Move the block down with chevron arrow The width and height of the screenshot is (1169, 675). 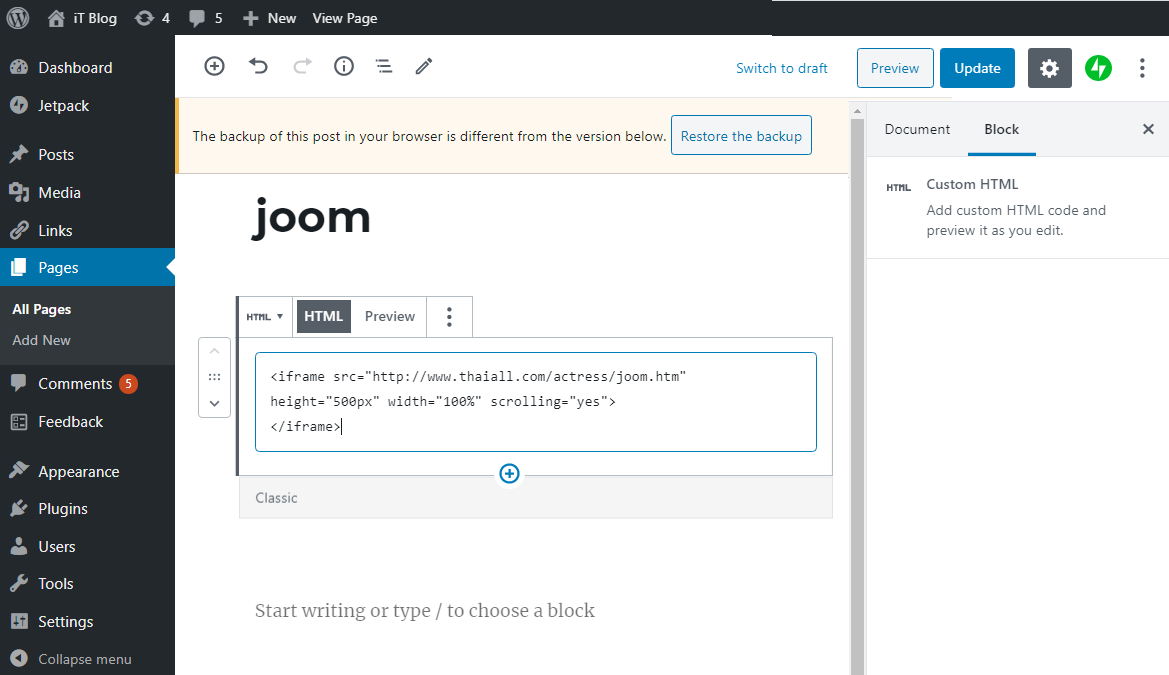(214, 403)
